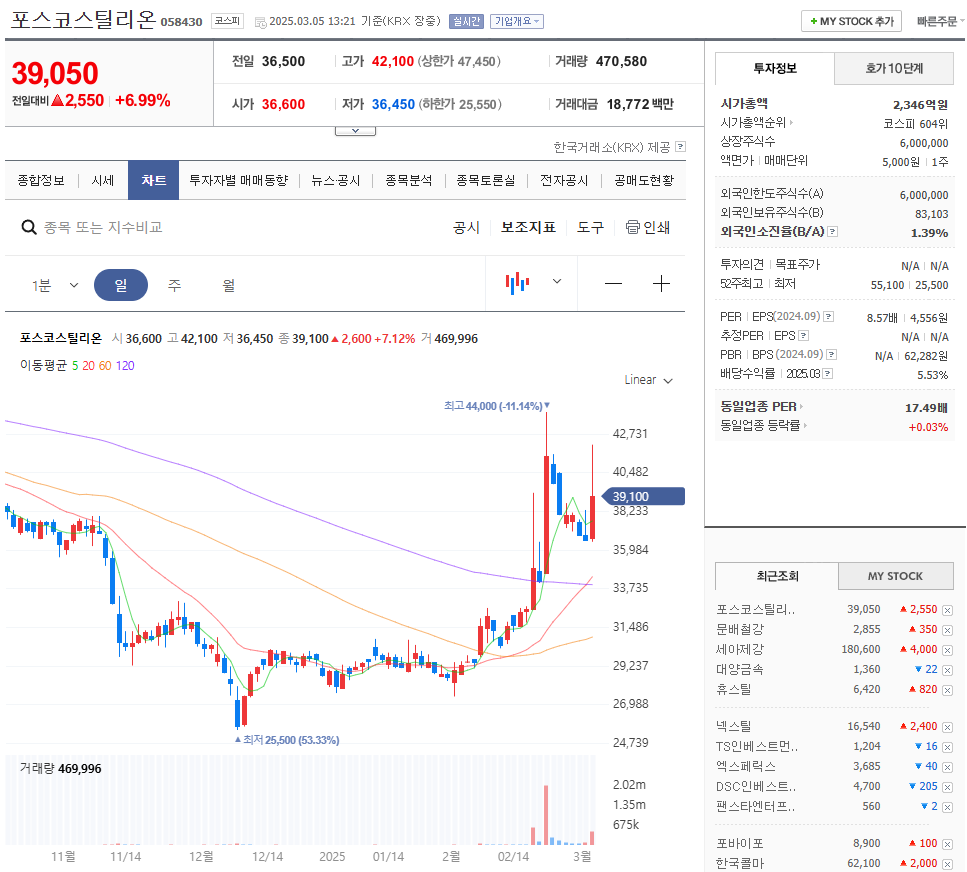Open 문배철강 in the recent list
The height and width of the screenshot is (872, 967).
[740, 630]
